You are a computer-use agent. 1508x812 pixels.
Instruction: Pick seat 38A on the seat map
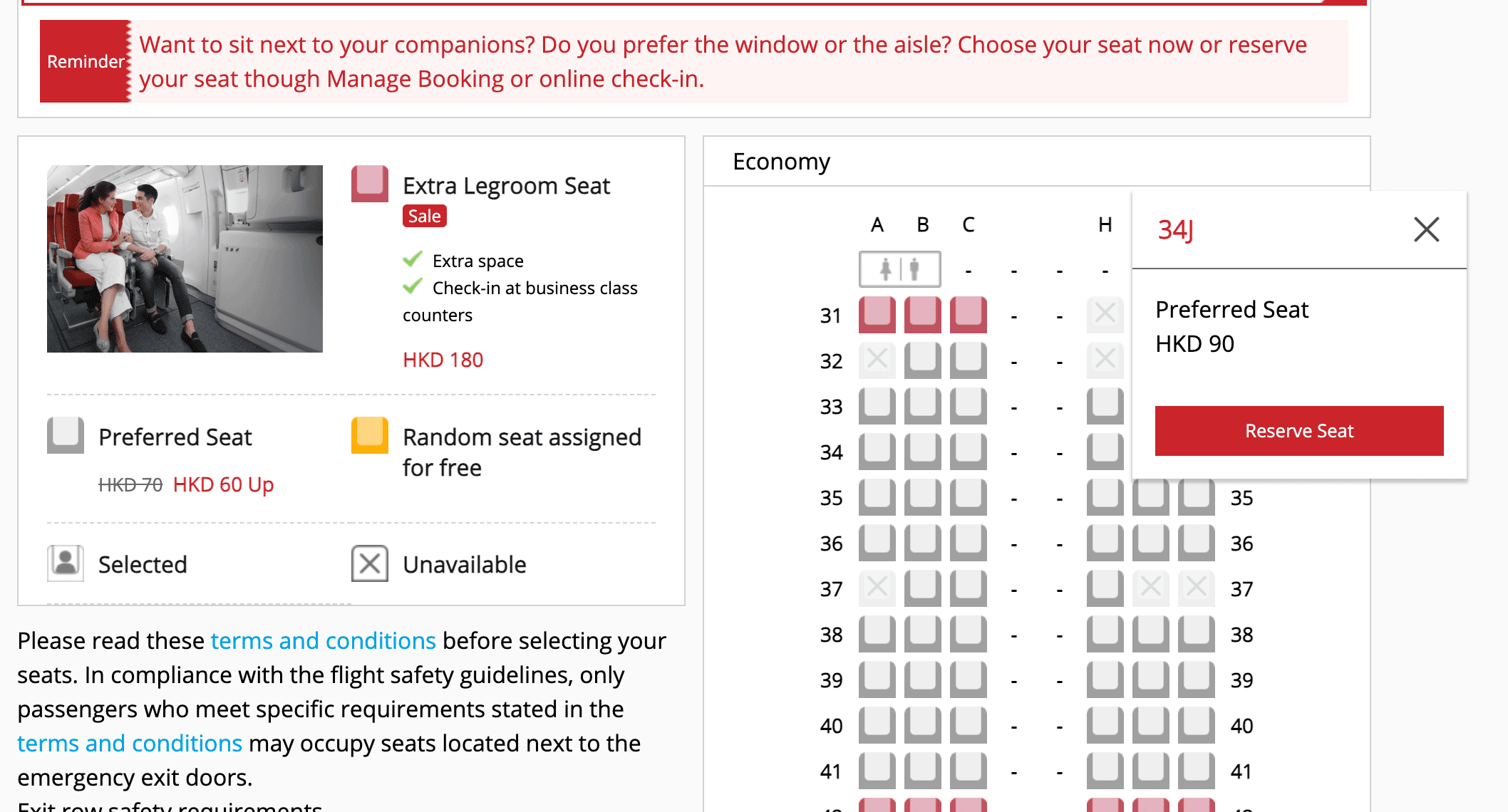point(877,634)
